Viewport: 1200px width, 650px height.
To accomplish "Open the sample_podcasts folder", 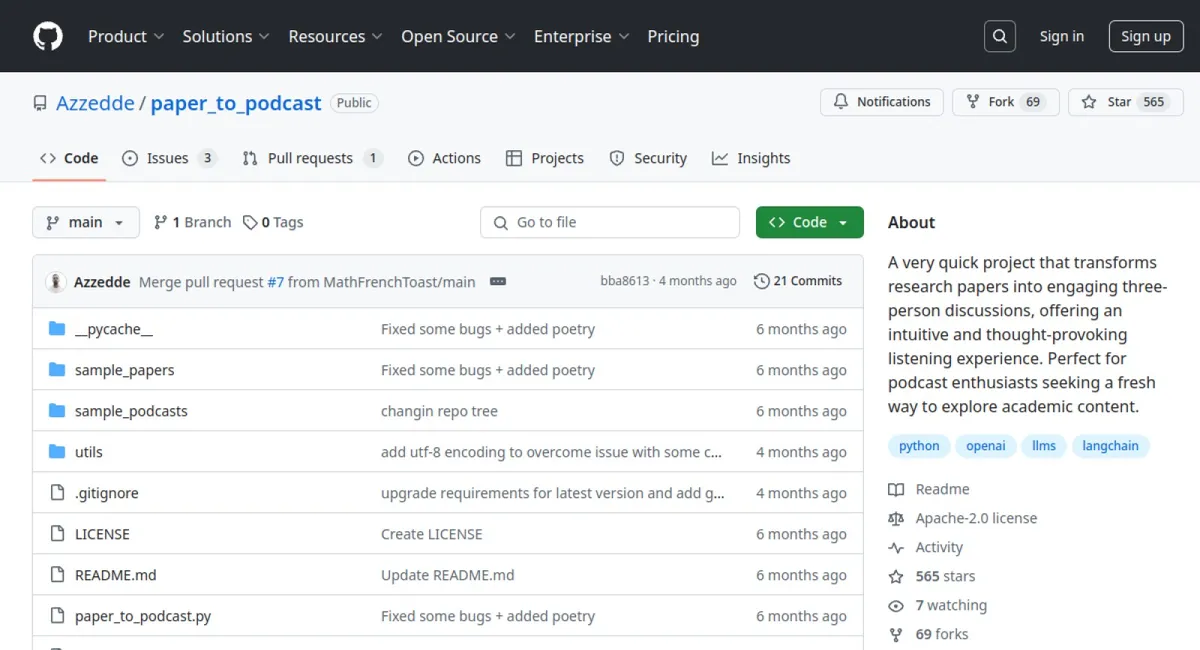I will (x=131, y=411).
